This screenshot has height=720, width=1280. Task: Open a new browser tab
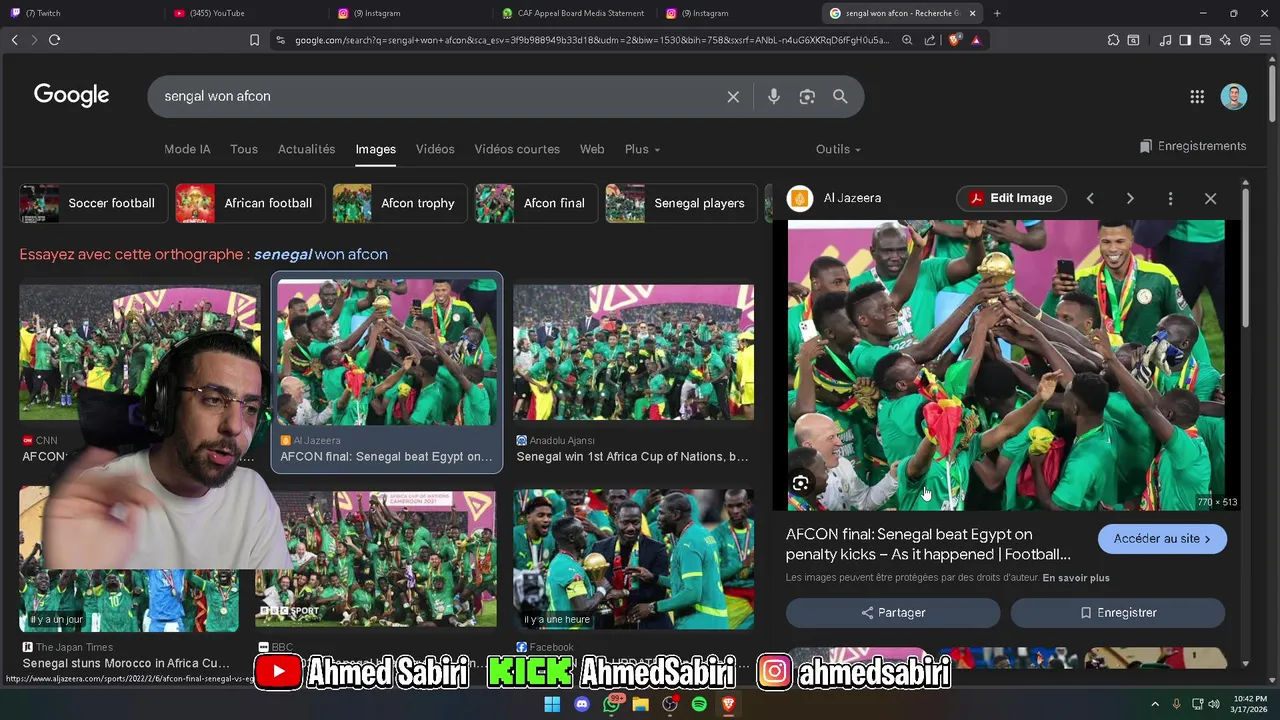coord(997,13)
